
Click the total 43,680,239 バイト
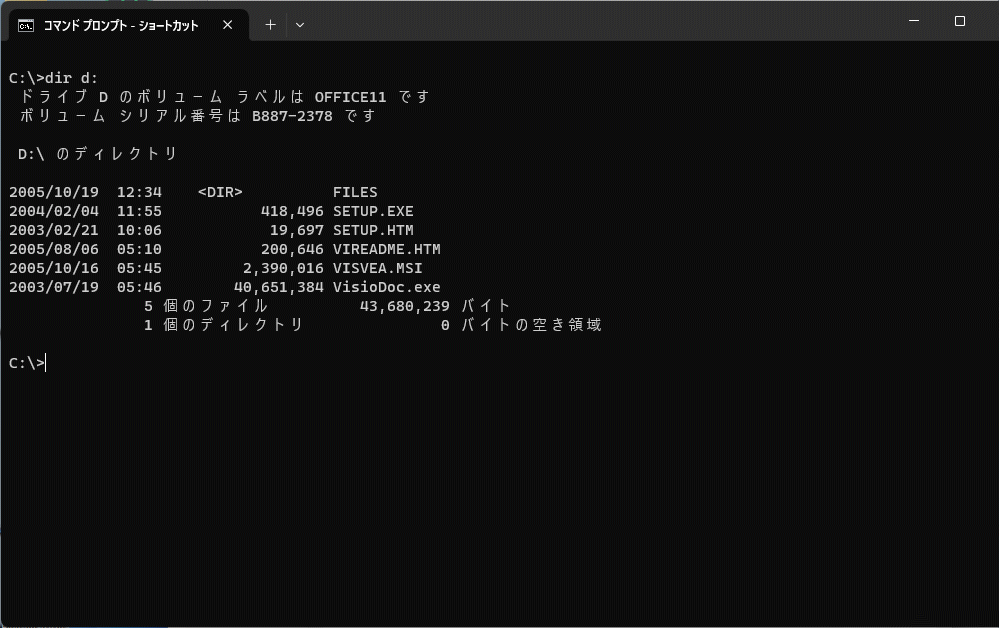click(x=435, y=306)
